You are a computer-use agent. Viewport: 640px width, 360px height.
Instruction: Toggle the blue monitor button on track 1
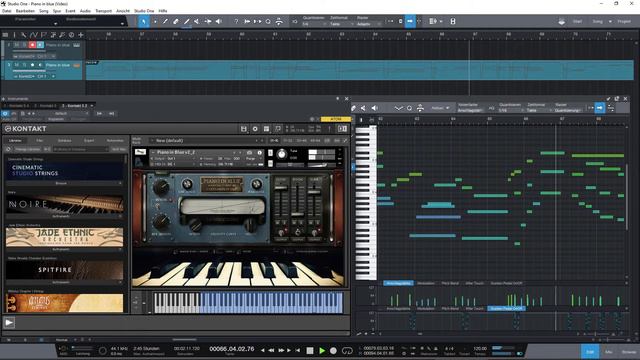[40, 45]
